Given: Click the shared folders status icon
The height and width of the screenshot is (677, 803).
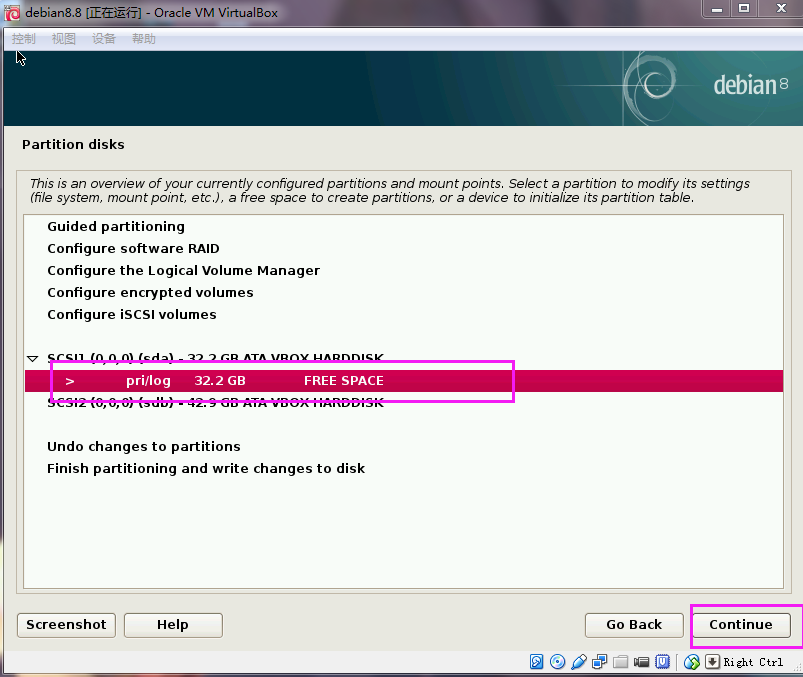Looking at the screenshot, I should [621, 662].
